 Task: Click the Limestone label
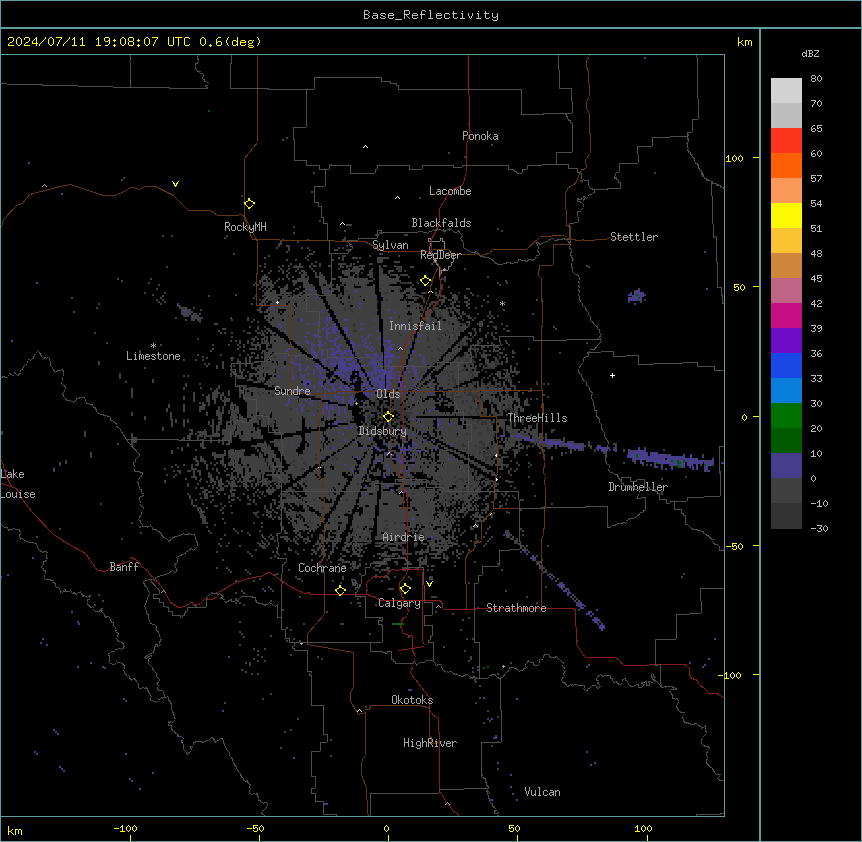click(x=153, y=356)
